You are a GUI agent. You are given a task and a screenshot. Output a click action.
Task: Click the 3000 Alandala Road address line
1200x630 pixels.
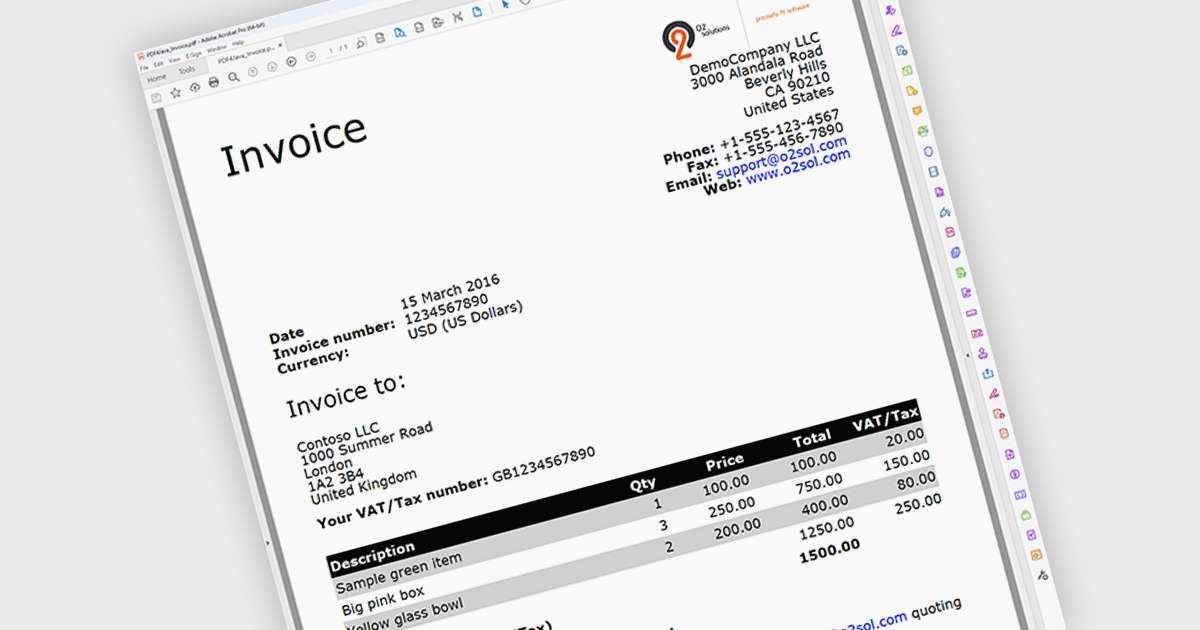[757, 70]
